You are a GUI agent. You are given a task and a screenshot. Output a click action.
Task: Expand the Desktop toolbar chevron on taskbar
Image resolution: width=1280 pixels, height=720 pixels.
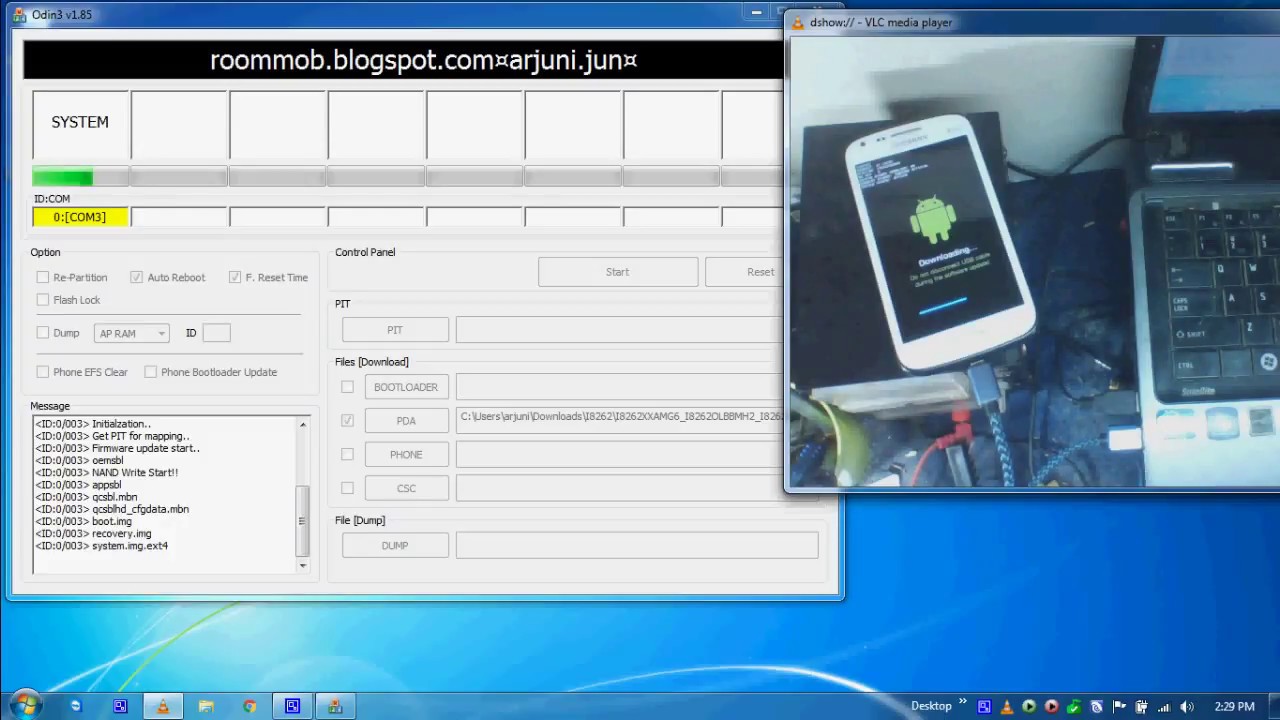click(x=963, y=702)
